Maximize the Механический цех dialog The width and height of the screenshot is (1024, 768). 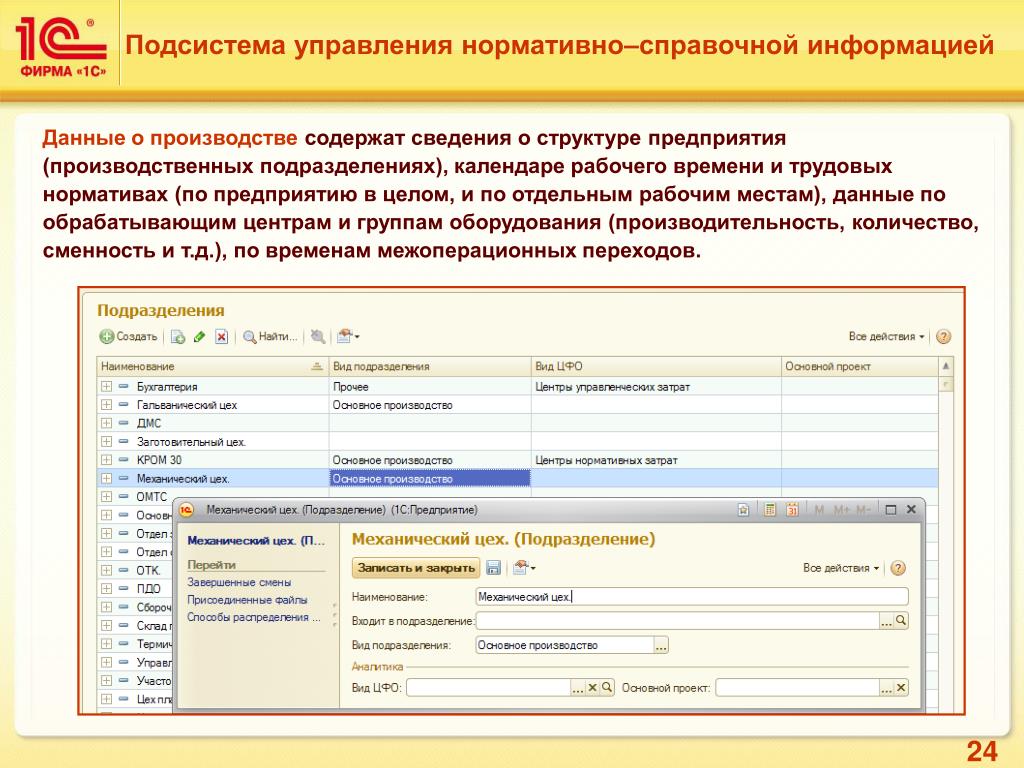tap(891, 510)
